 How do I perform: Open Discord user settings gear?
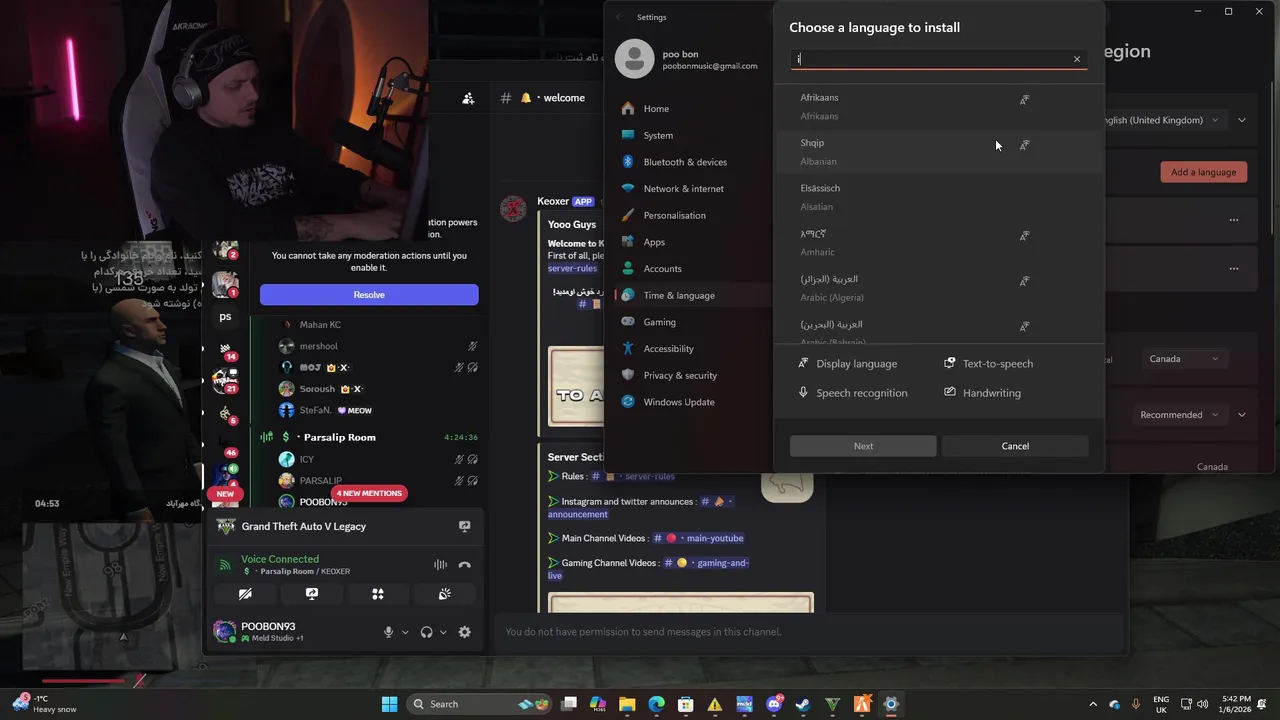coord(464,632)
